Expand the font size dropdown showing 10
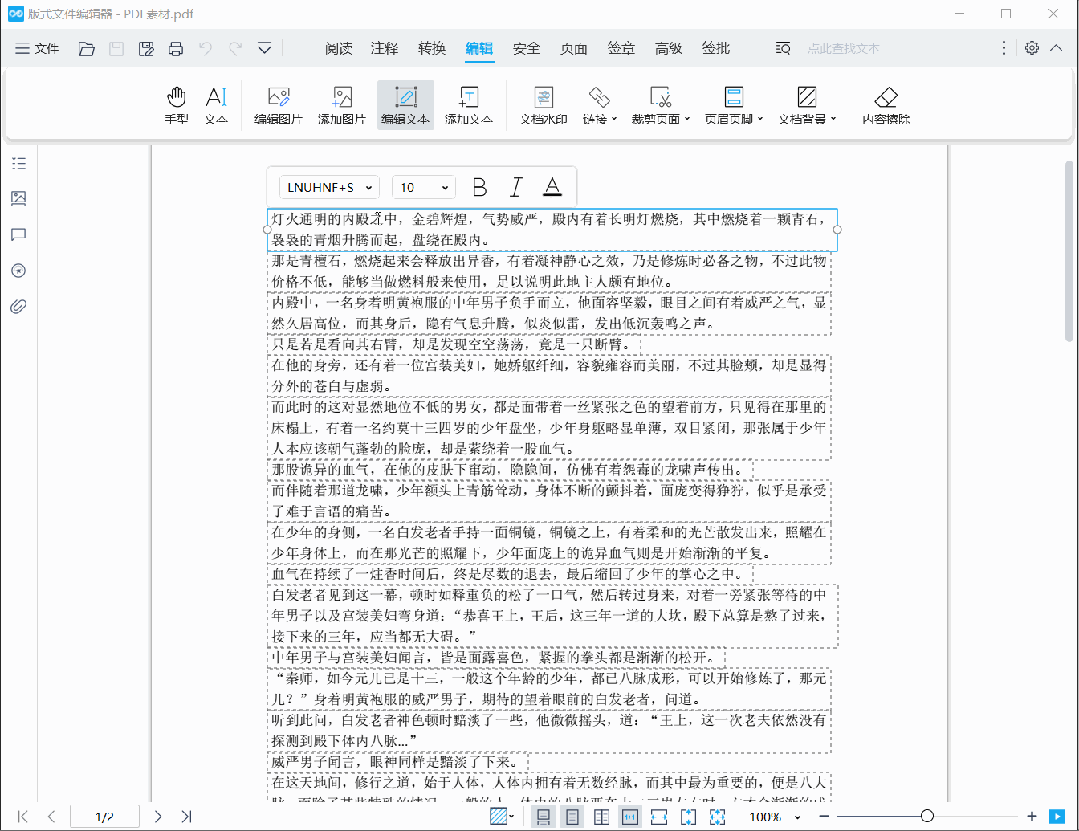 424,187
